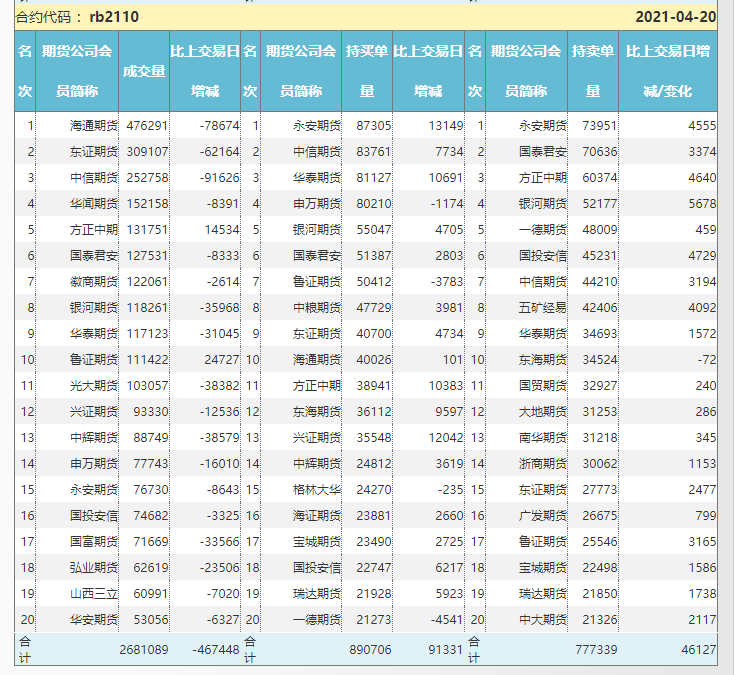This screenshot has height=675, width=735.
Task: Click the date 2021-04-20
Action: tap(675, 17)
